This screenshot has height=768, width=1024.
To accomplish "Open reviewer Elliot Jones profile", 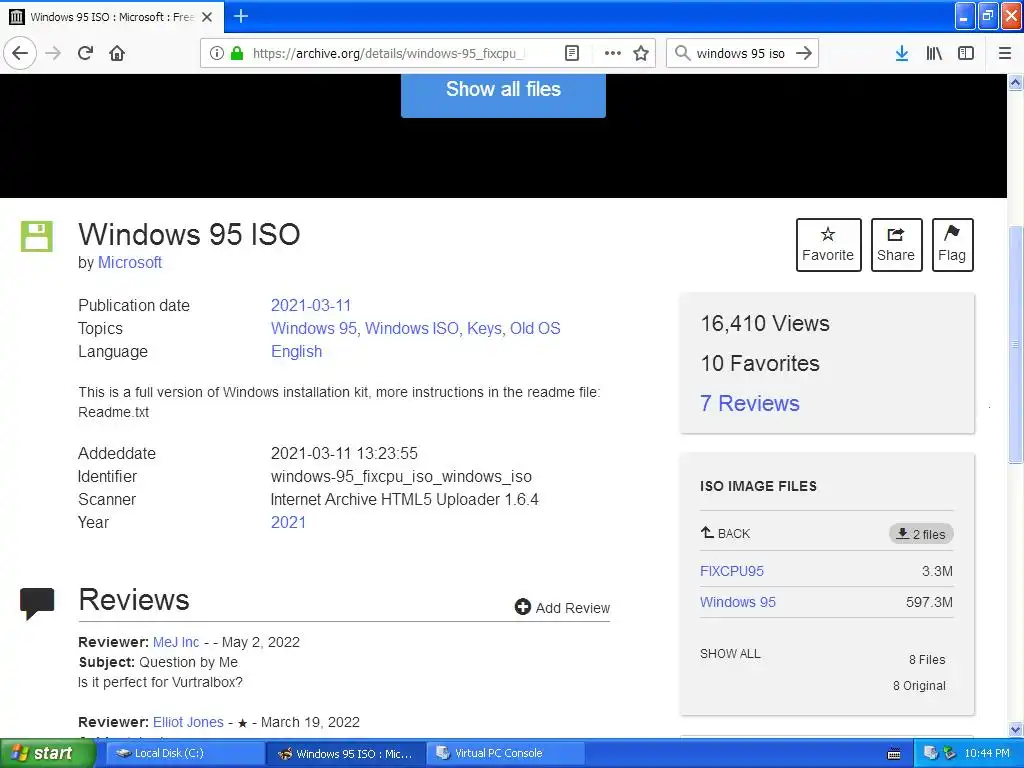I will 188,722.
